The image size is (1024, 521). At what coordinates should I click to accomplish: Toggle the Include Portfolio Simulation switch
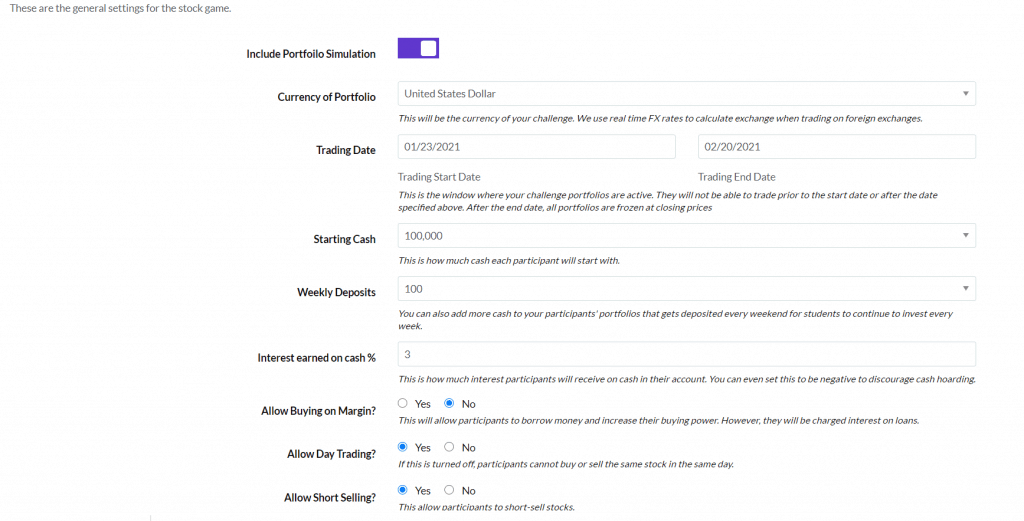(x=418, y=48)
